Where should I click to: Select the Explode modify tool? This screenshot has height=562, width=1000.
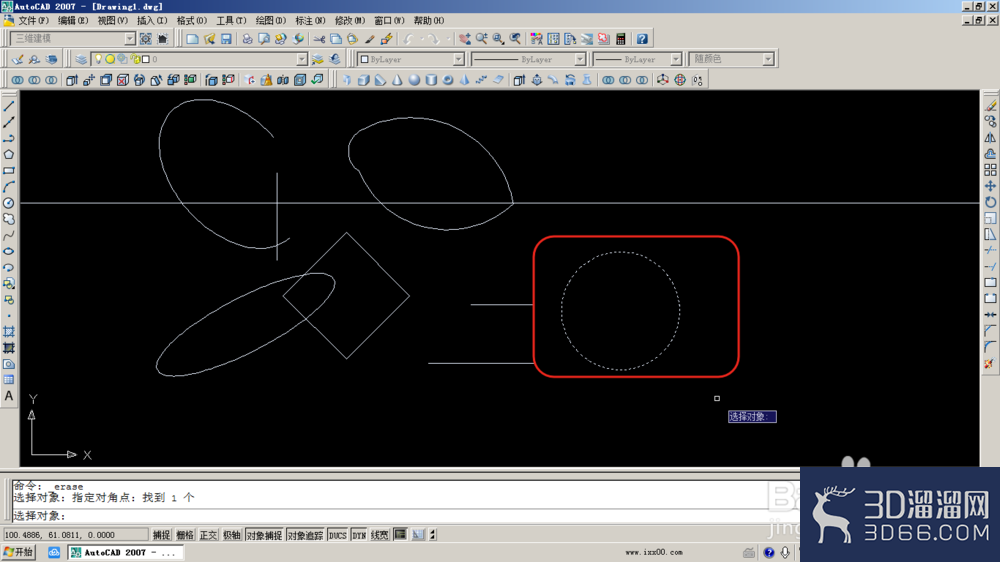coord(990,364)
